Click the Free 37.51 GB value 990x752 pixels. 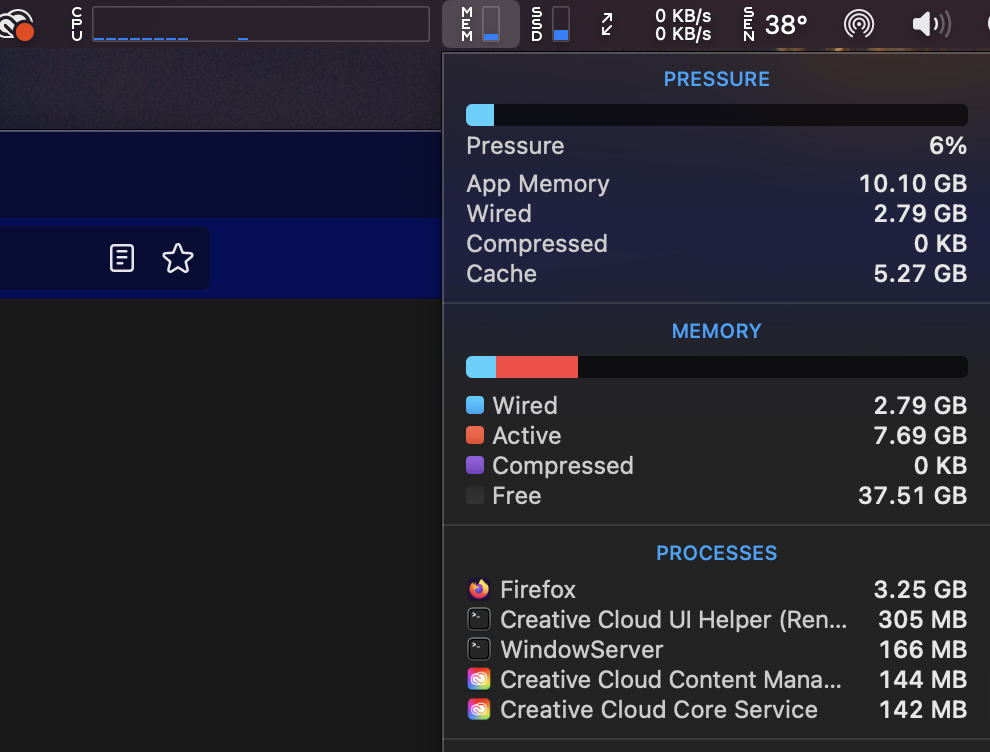(x=913, y=496)
